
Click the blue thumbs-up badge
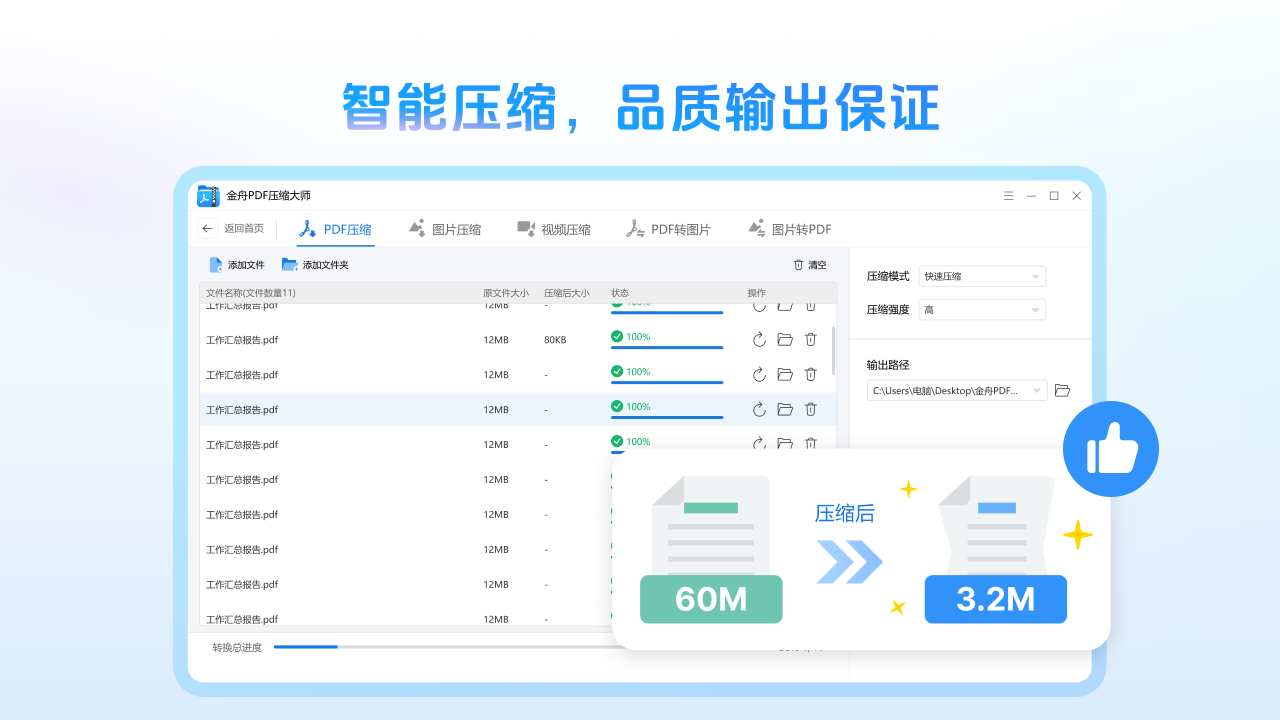tap(1110, 448)
